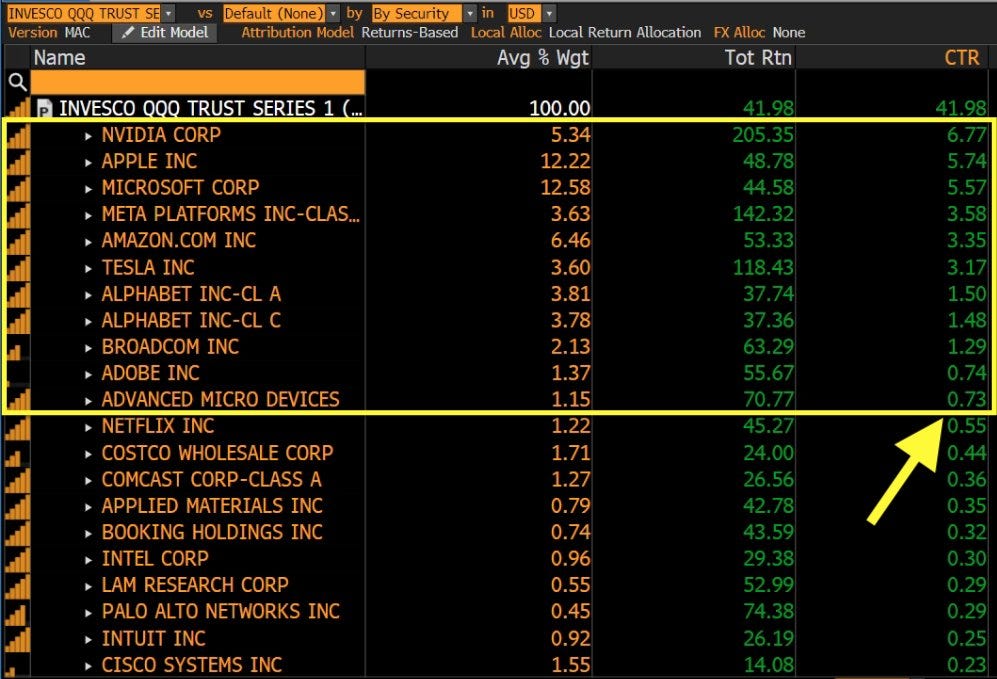Click the MAC version value
Viewport: 997px width, 679px height.
[x=78, y=32]
